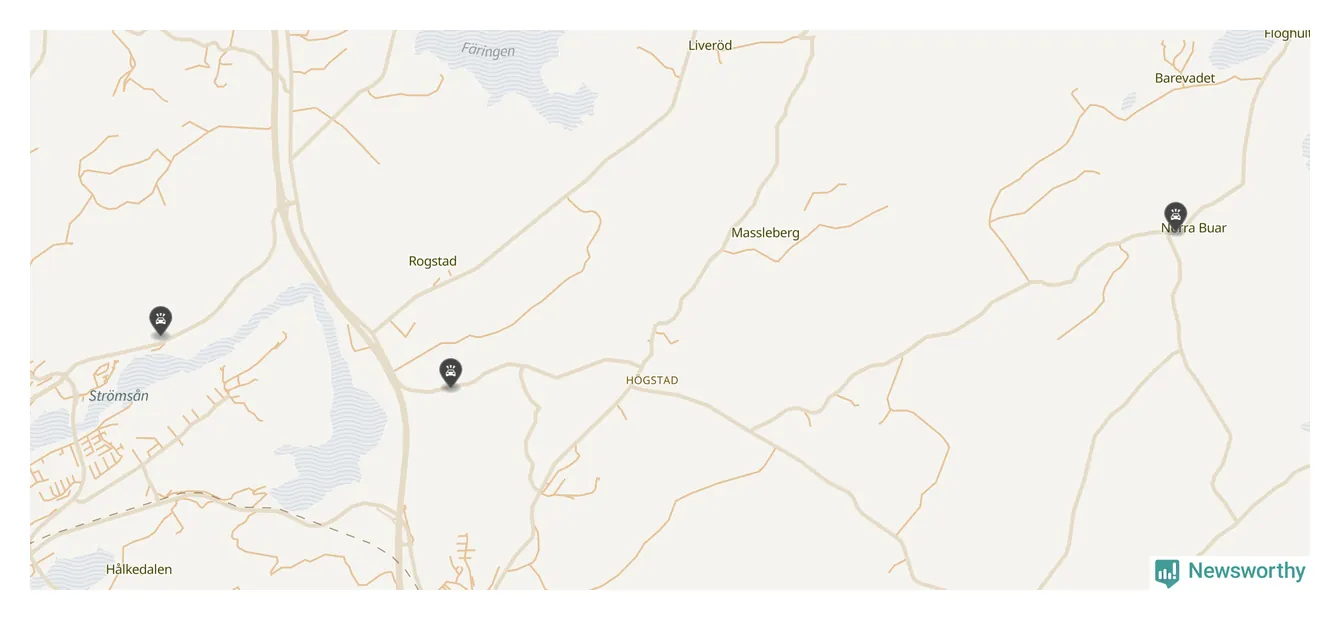The height and width of the screenshot is (620, 1340).
Task: Click the Norra Buar place name text
Action: point(1194,228)
